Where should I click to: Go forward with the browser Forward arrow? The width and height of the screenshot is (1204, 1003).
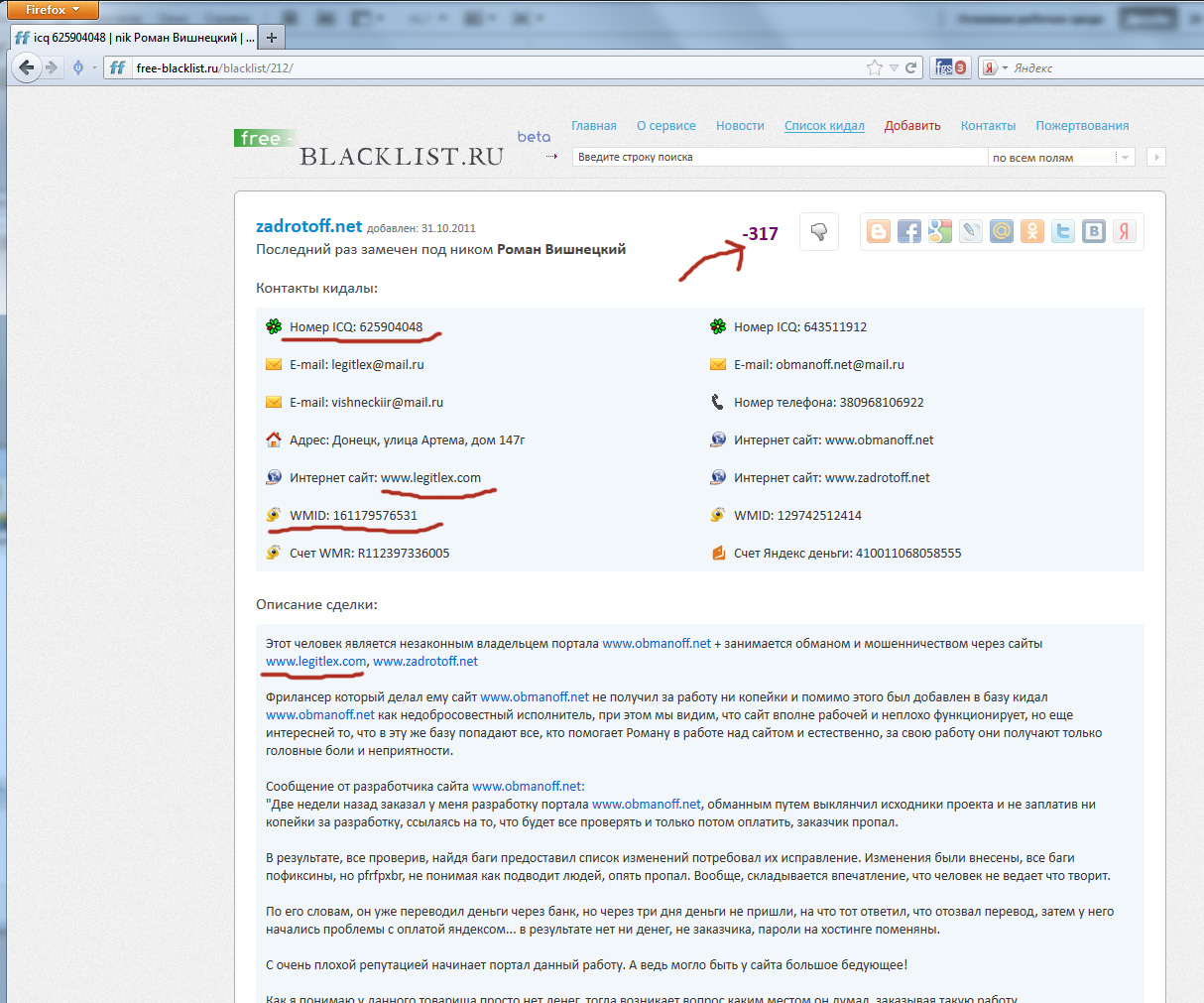coord(52,67)
